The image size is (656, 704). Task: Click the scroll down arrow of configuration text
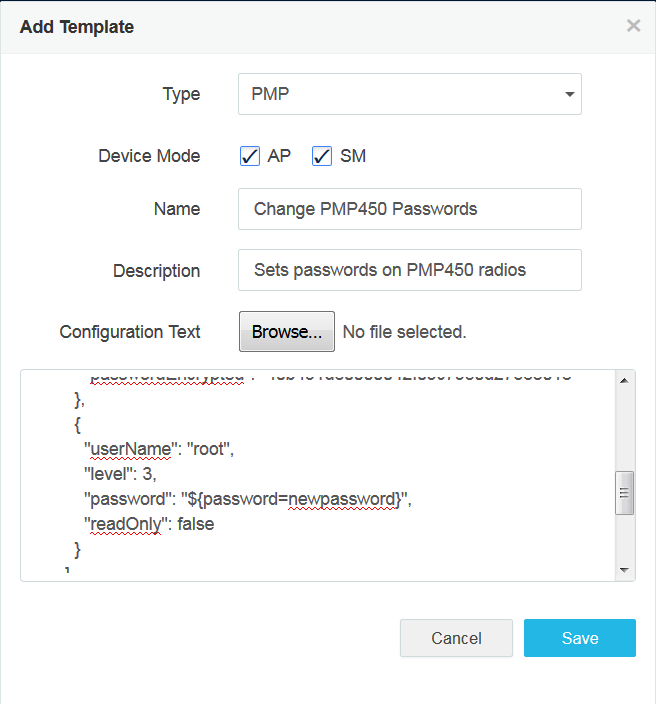625,570
